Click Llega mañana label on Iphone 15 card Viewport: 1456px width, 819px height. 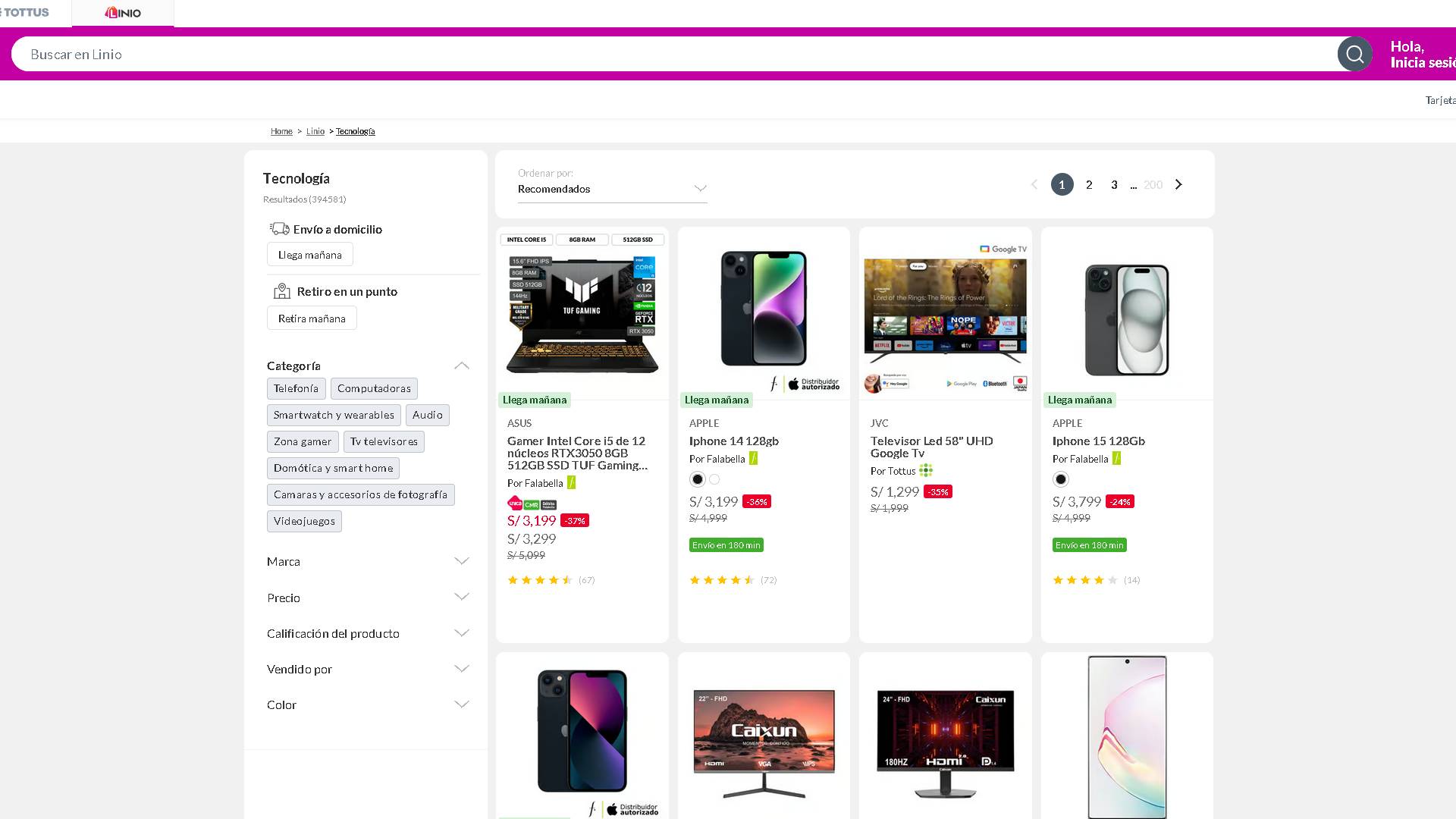1079,400
